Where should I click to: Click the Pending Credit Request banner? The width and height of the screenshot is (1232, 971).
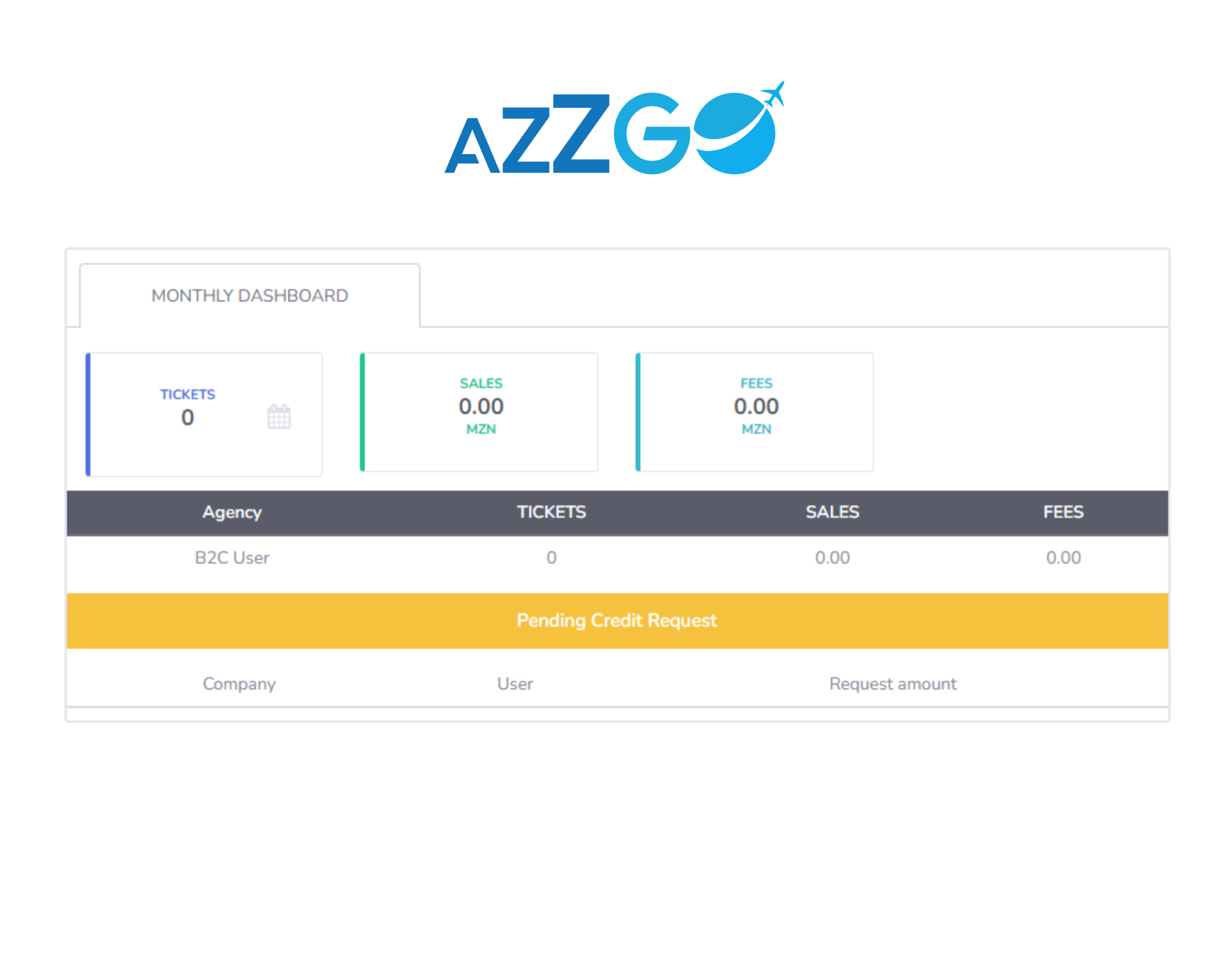tap(617, 621)
